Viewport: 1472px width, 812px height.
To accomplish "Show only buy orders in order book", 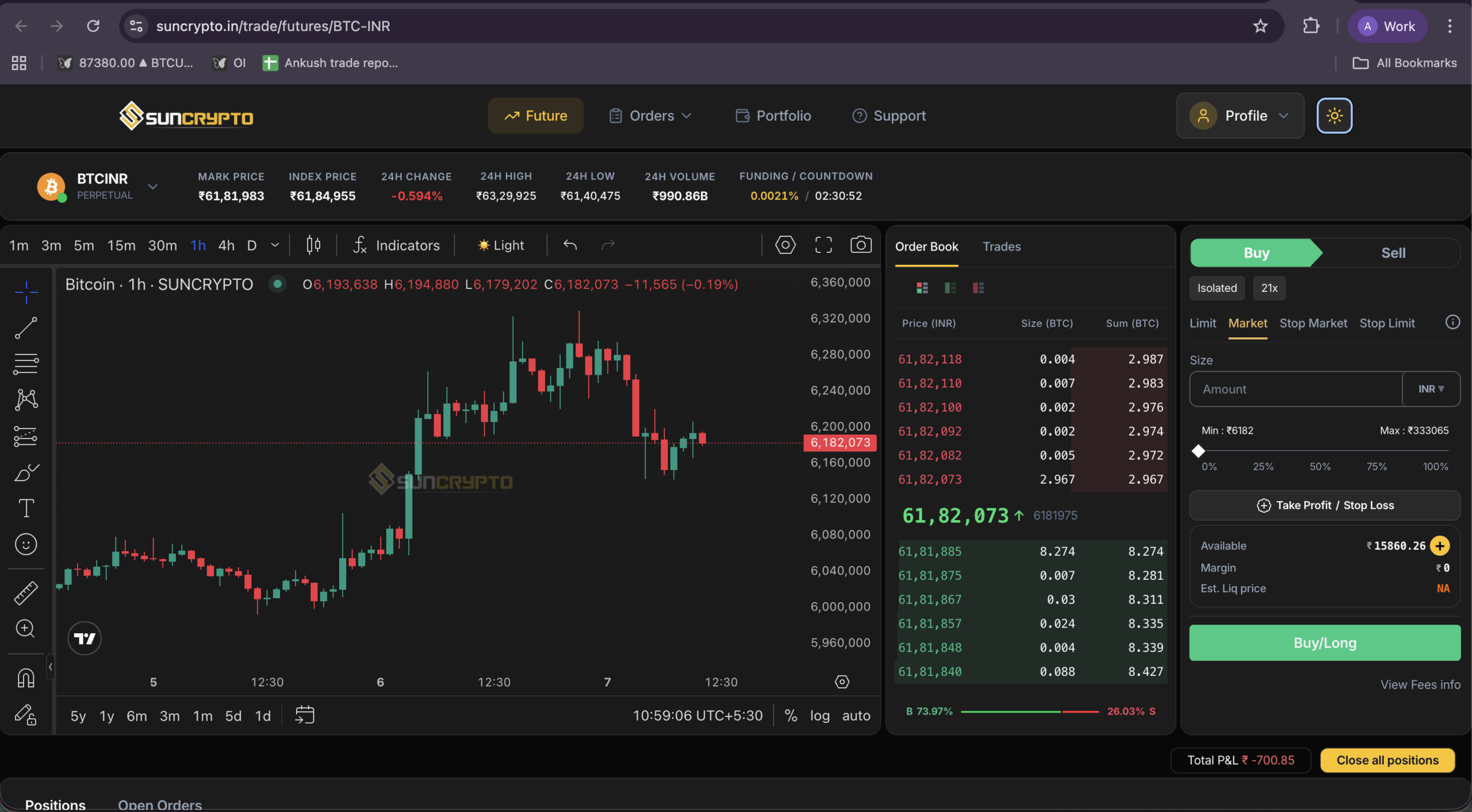I will click(950, 287).
